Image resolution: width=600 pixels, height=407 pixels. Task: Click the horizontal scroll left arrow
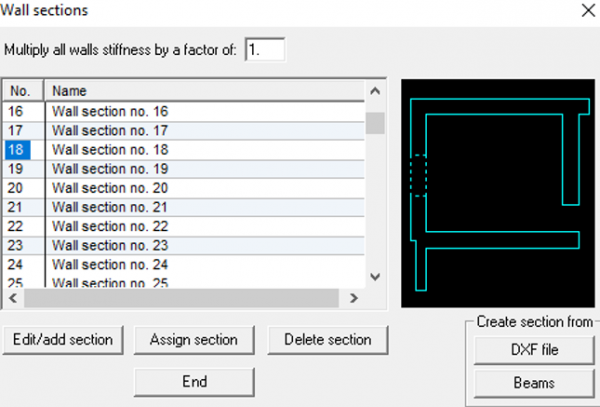pyautogui.click(x=13, y=298)
